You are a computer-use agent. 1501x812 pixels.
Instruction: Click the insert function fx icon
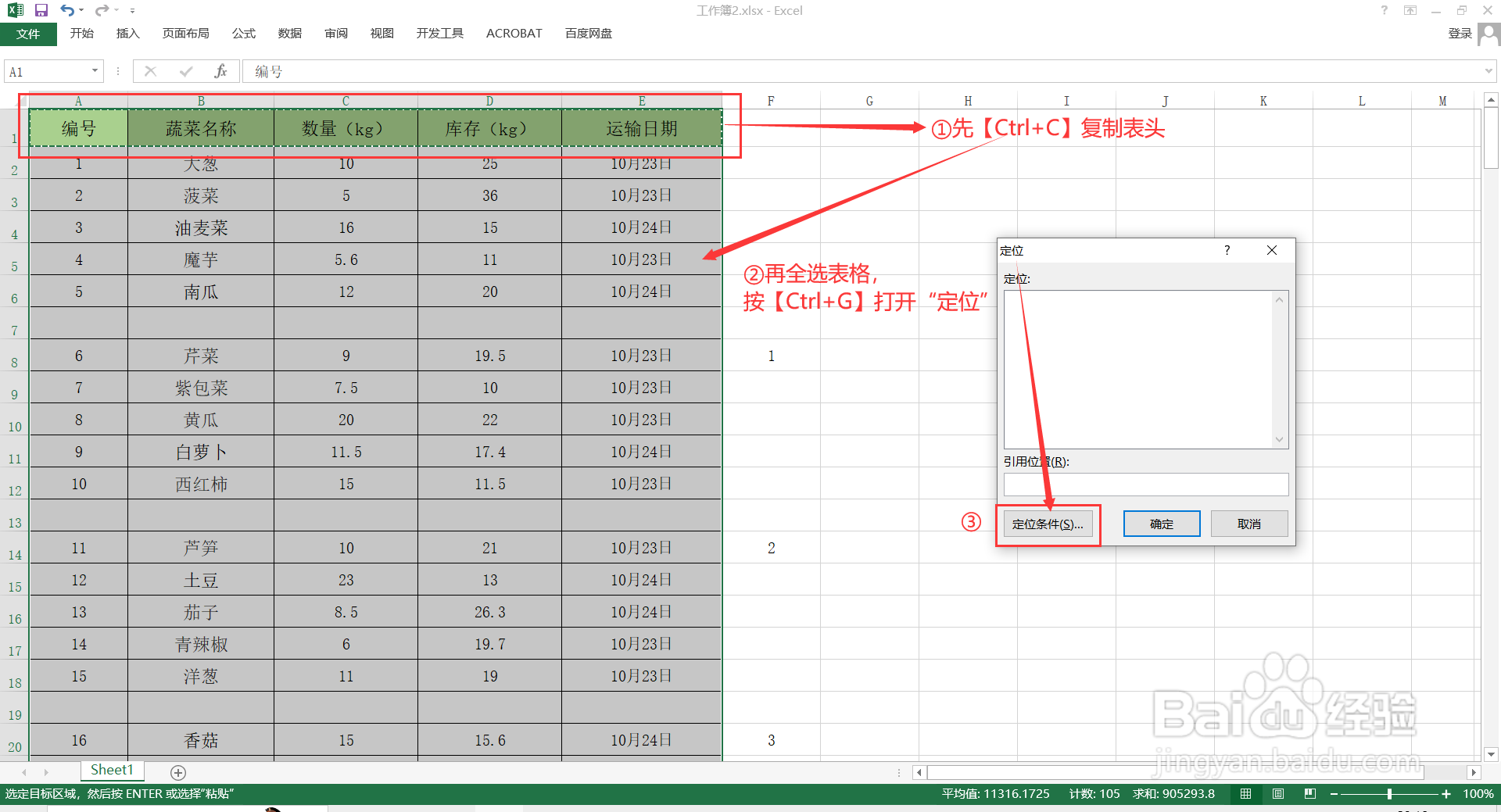point(220,72)
